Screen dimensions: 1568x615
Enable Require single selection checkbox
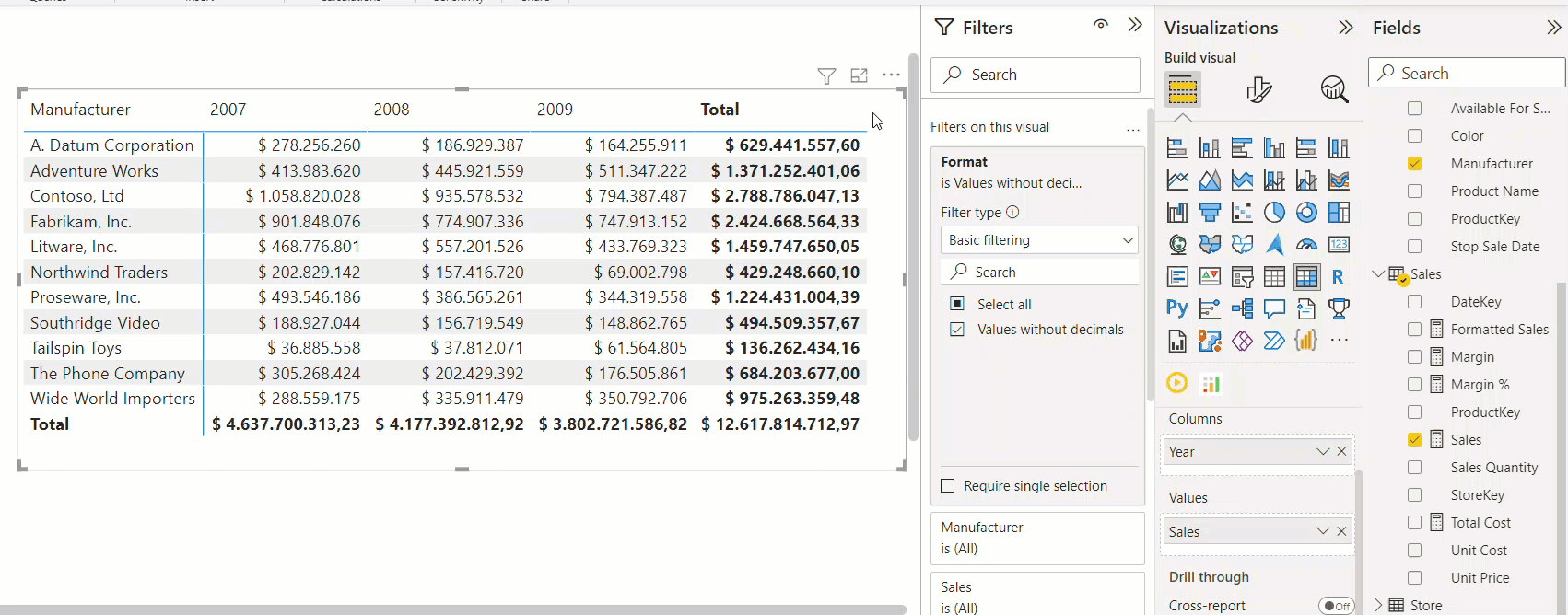coord(947,486)
